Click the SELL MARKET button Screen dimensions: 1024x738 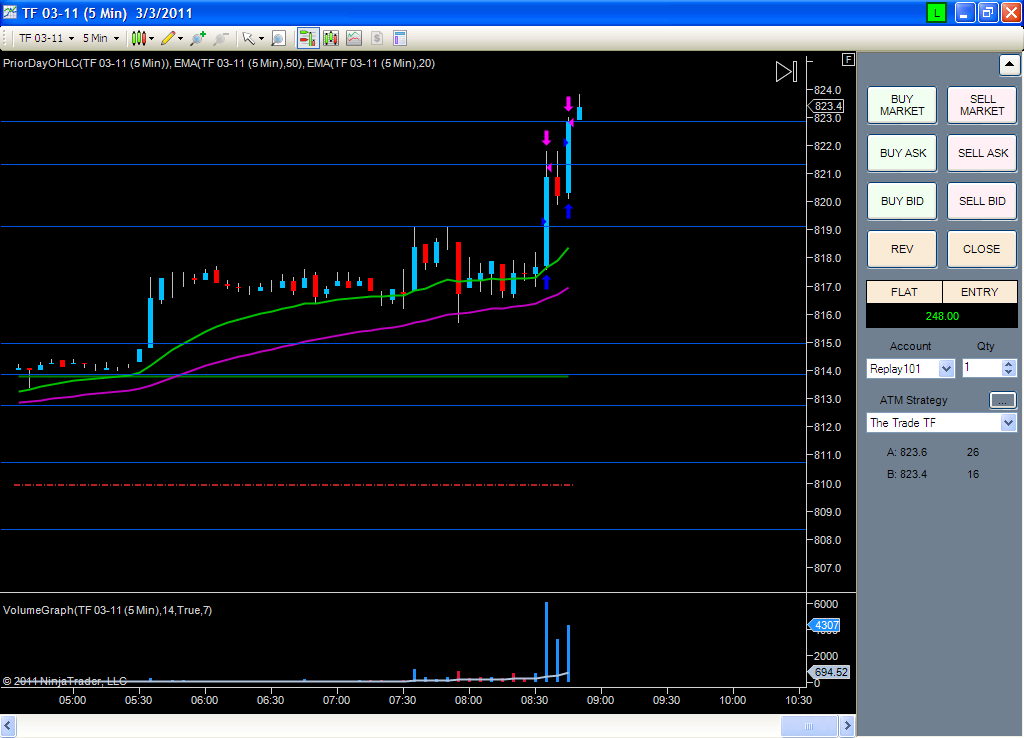tap(982, 105)
